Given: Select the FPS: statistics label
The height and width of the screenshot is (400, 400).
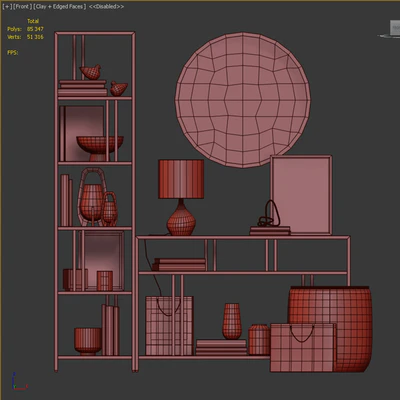Looking at the screenshot, I should 13,52.
